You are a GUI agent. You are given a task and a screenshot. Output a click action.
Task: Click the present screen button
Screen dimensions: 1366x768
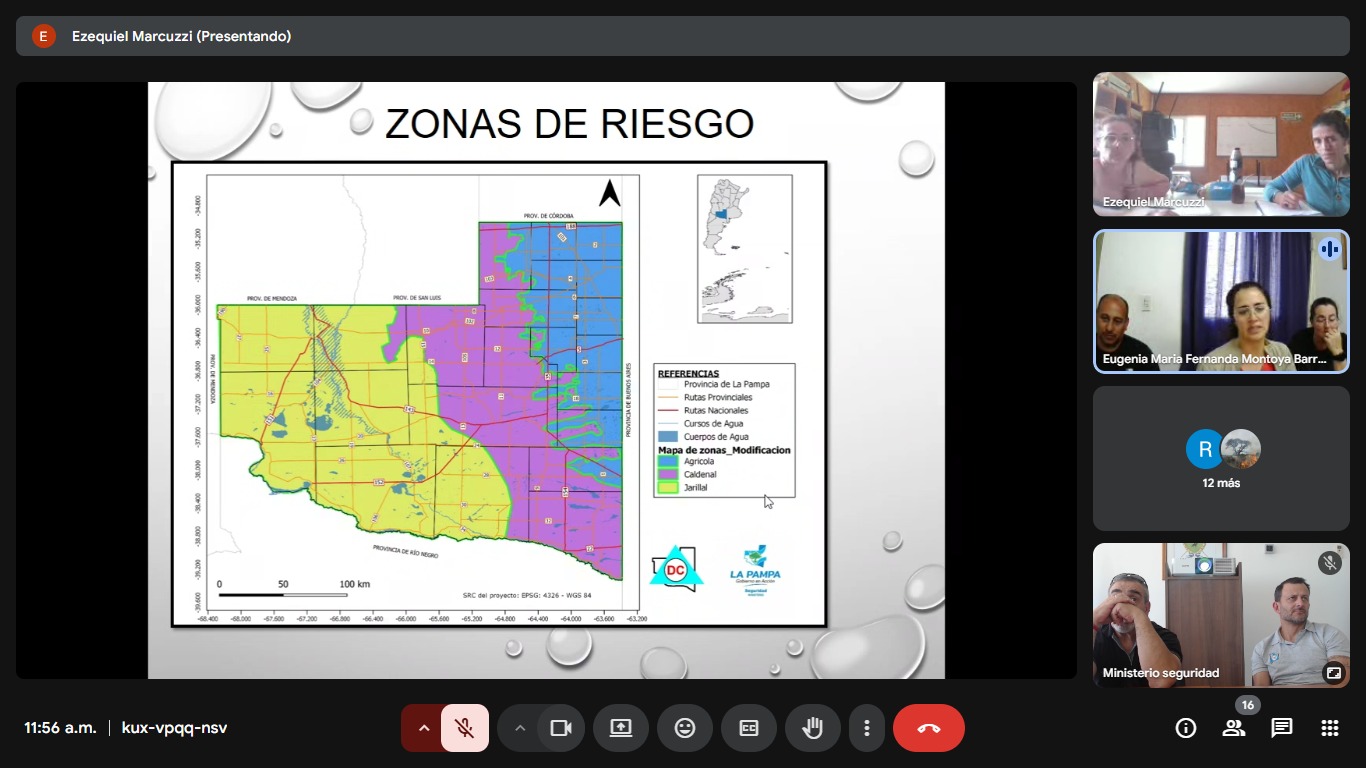tap(621, 728)
